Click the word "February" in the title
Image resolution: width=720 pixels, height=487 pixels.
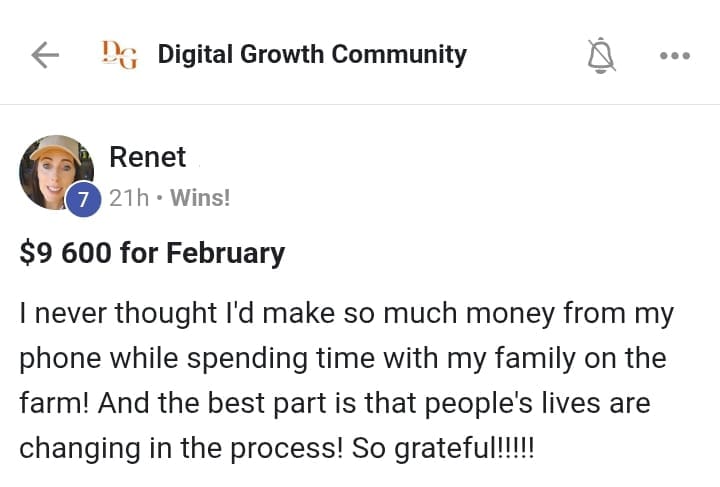tap(225, 253)
